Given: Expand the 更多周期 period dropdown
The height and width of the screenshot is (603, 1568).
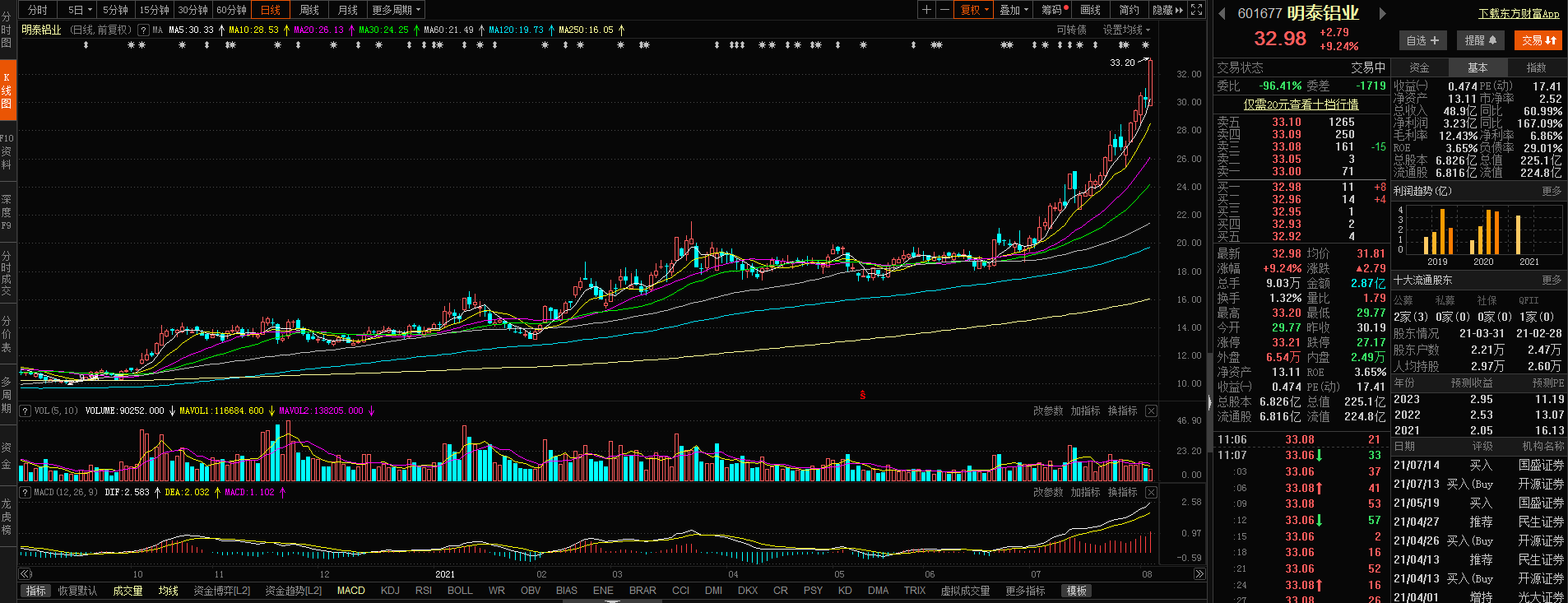Looking at the screenshot, I should (x=397, y=10).
